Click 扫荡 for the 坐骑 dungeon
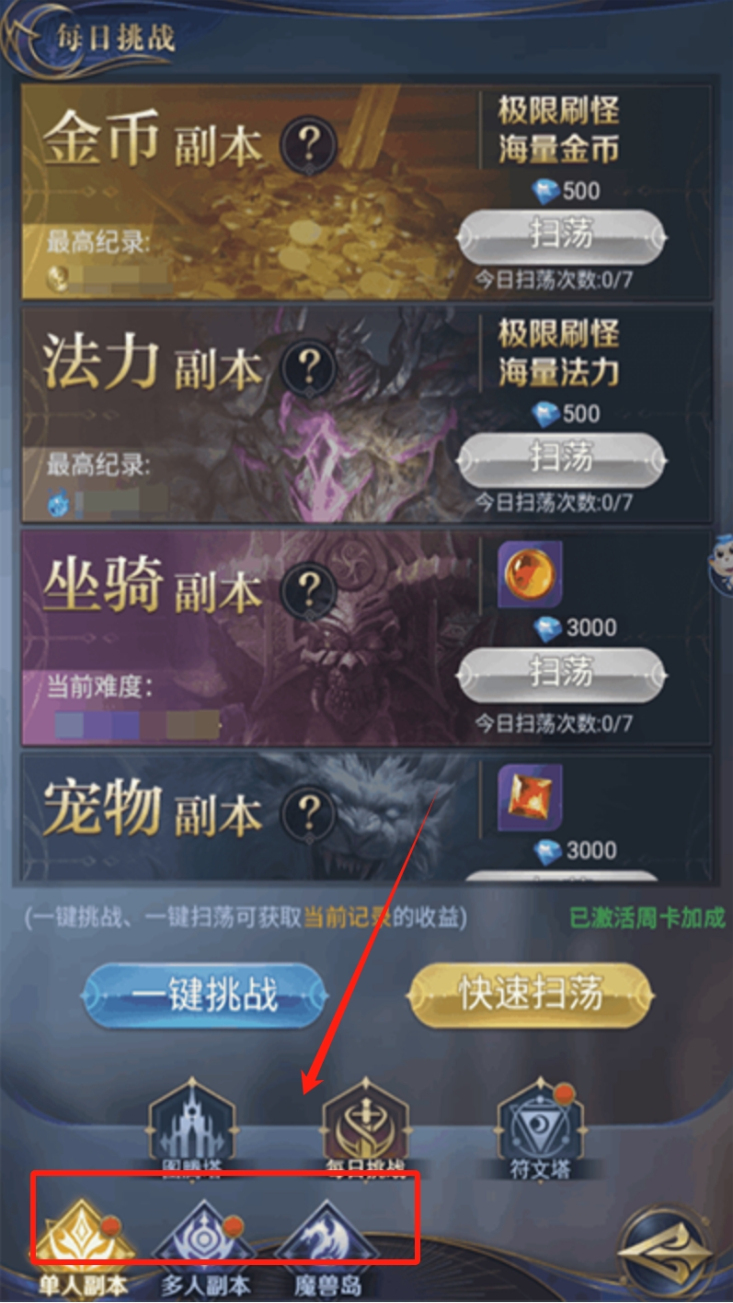The image size is (733, 1303). [562, 671]
